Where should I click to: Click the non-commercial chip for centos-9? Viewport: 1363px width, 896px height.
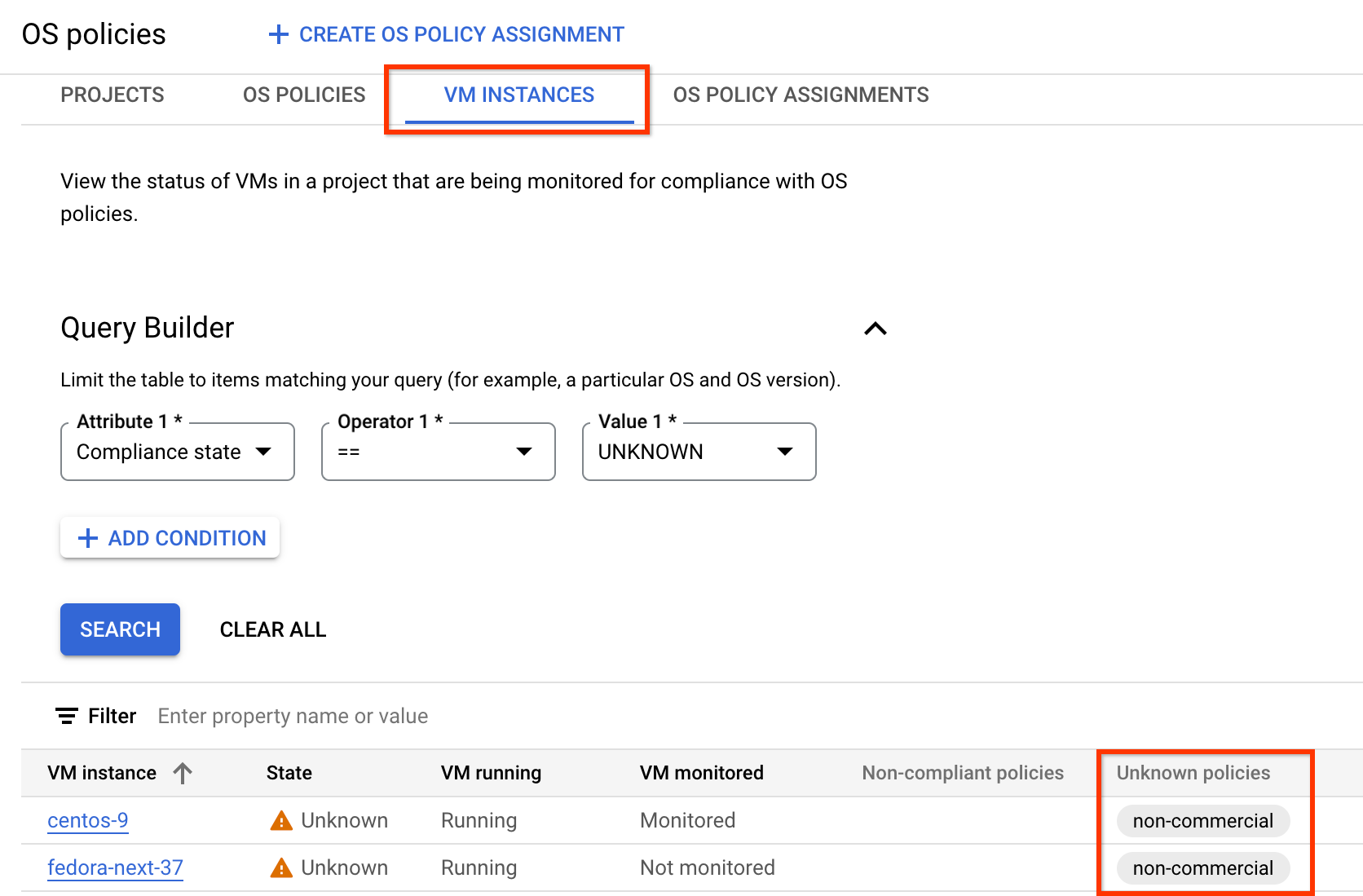pos(1203,820)
